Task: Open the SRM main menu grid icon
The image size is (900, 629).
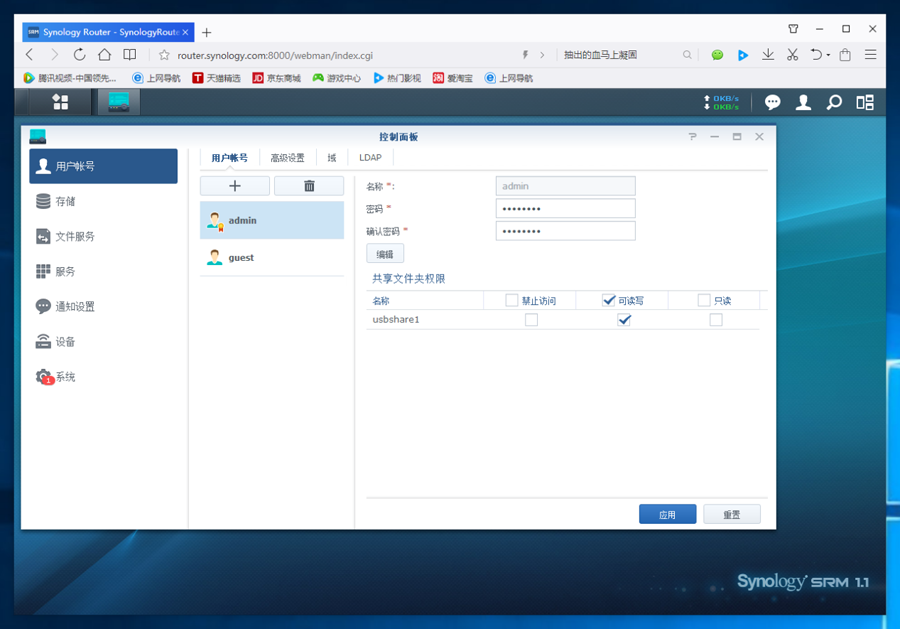Action: 61,102
